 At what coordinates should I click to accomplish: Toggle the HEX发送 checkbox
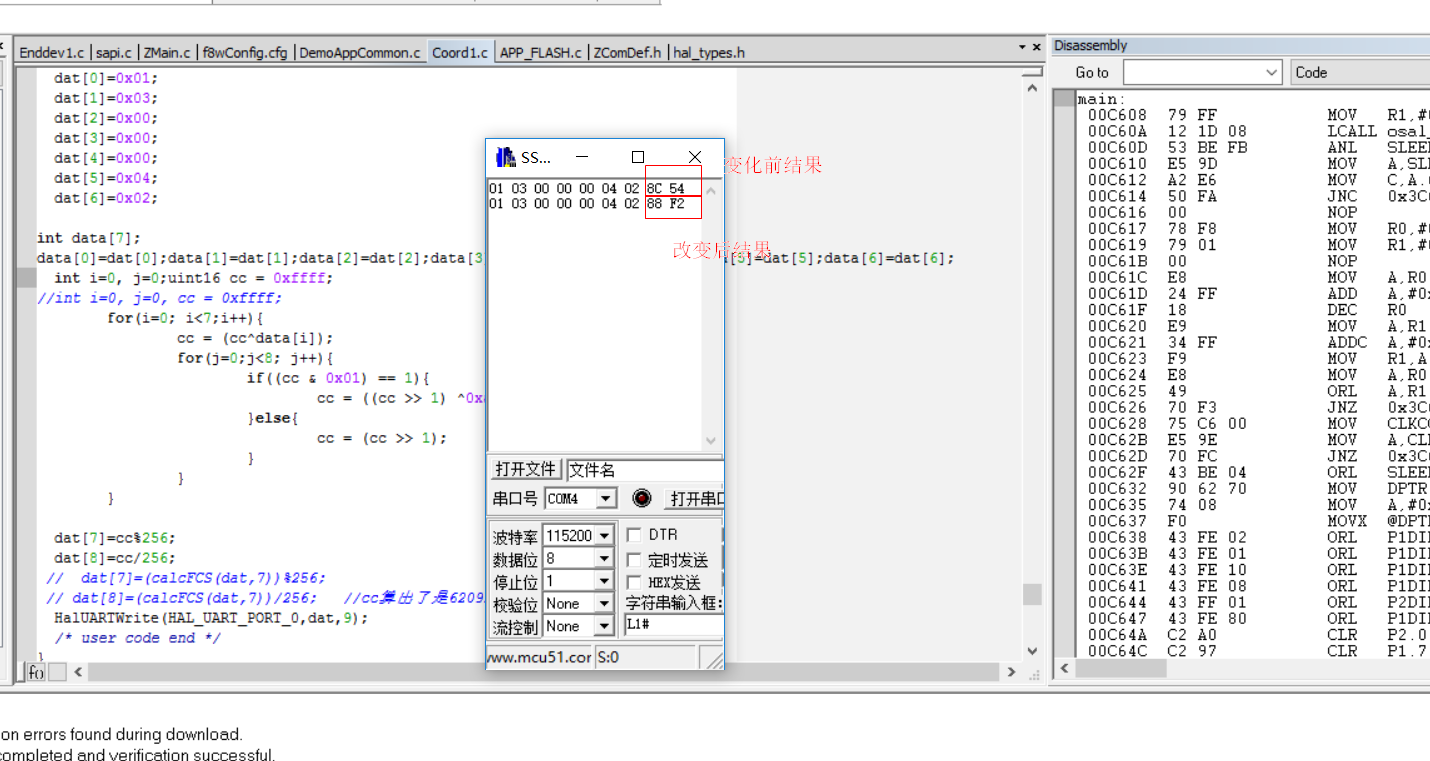pyautogui.click(x=634, y=582)
